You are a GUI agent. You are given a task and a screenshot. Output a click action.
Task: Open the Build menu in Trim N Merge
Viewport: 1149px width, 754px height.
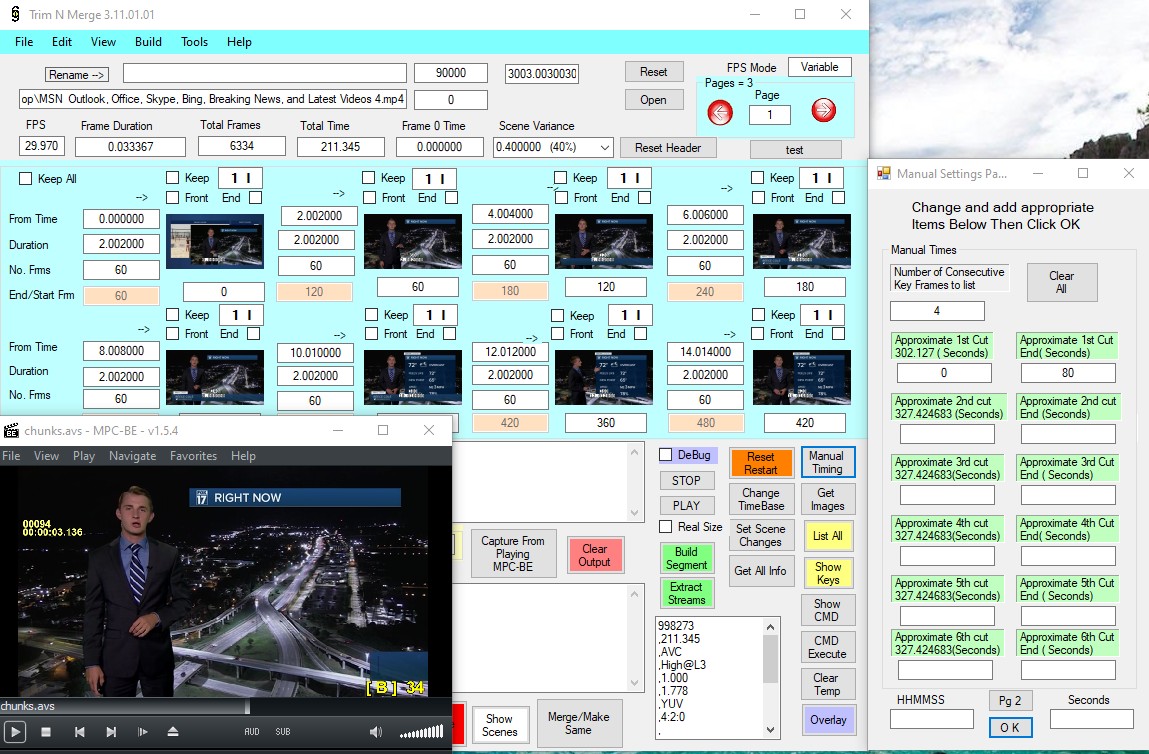pyautogui.click(x=148, y=42)
